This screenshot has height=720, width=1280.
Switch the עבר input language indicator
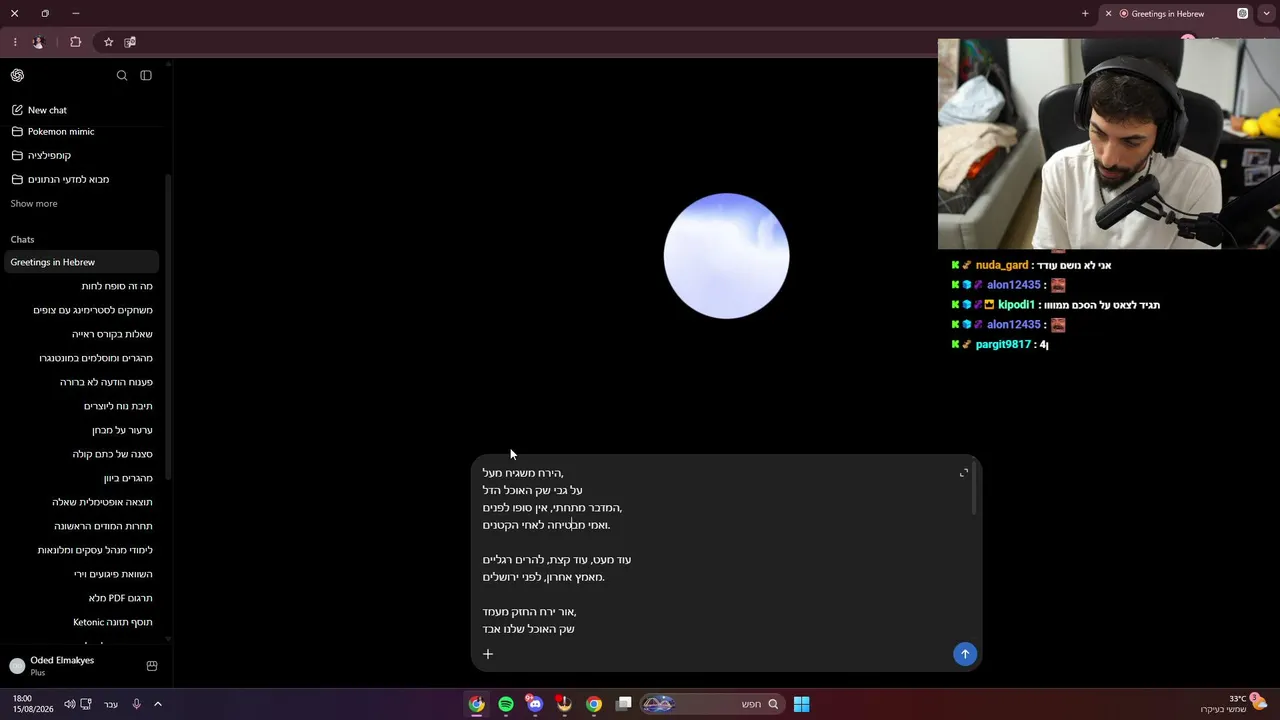[x=111, y=704]
